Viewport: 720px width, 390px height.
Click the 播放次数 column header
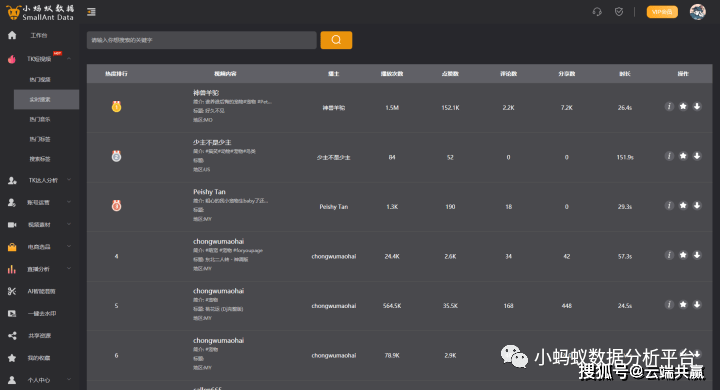tap(392, 73)
